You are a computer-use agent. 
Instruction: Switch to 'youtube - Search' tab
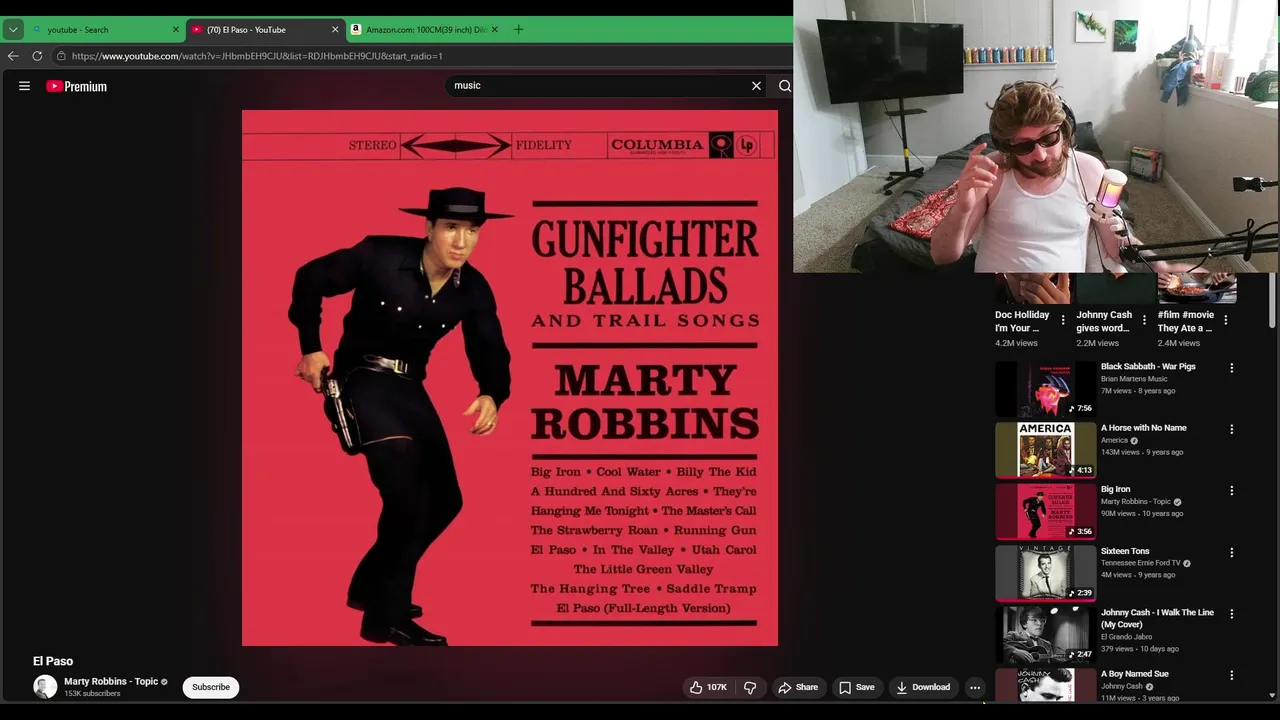tap(105, 30)
